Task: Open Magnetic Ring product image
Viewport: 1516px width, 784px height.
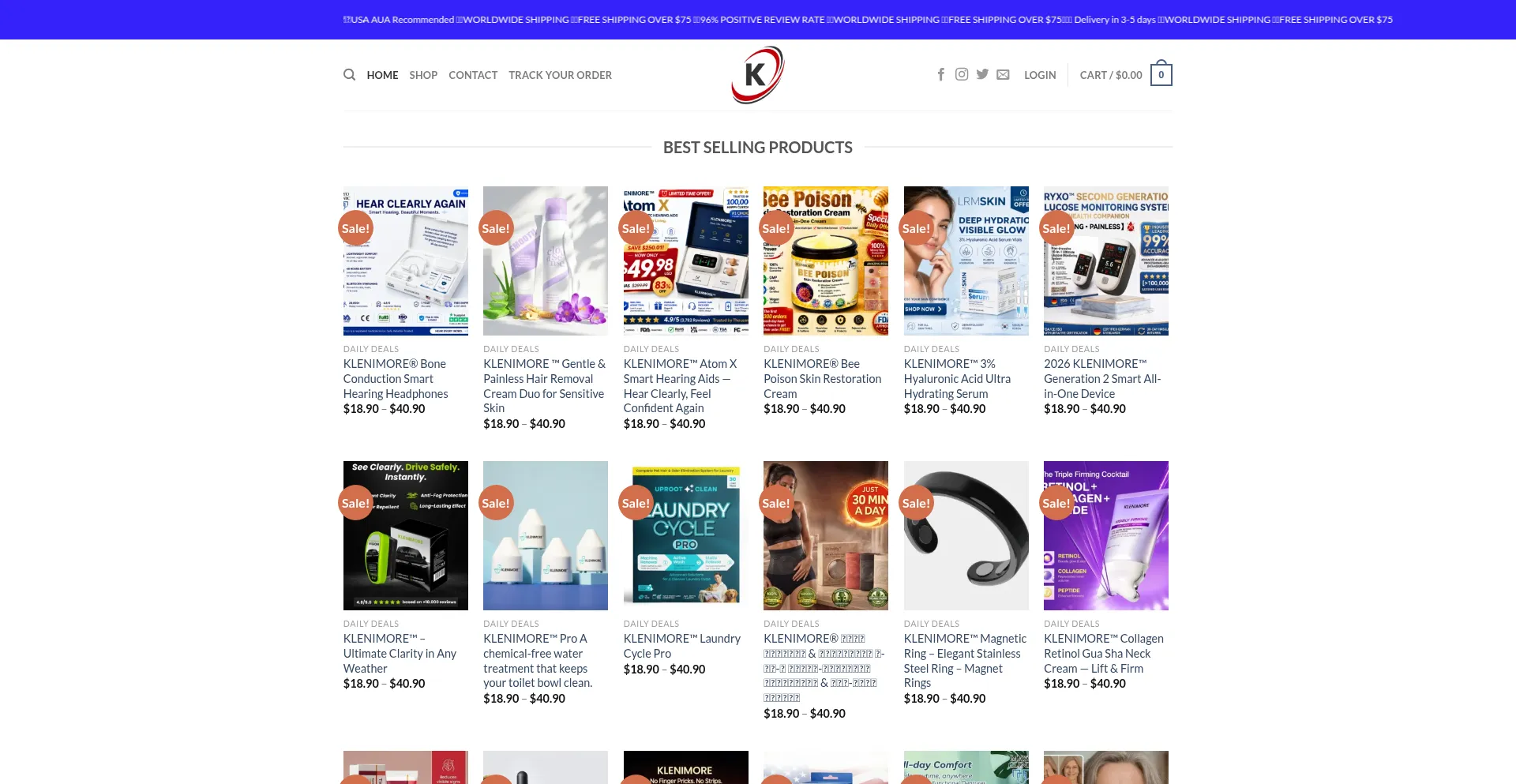Action: (x=966, y=535)
